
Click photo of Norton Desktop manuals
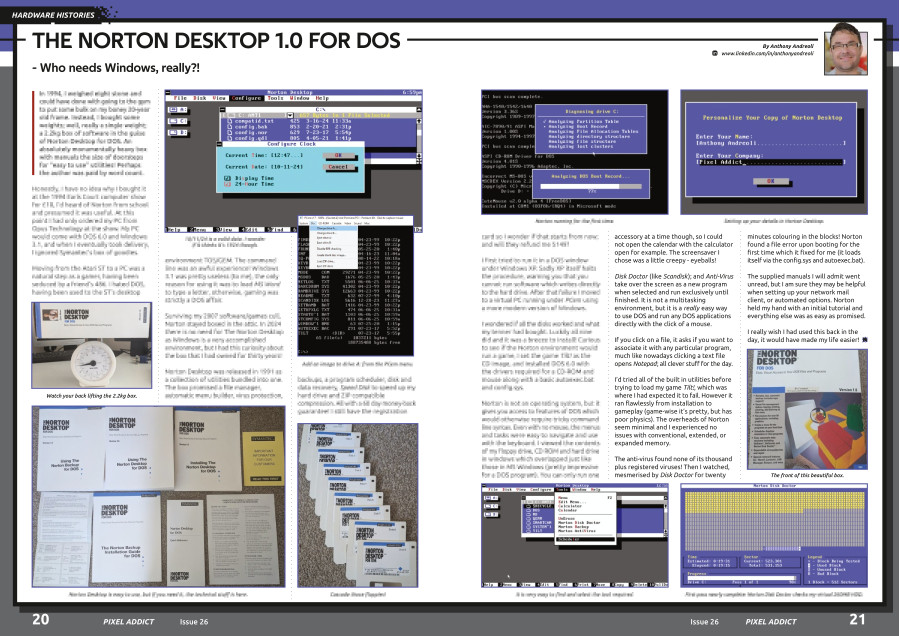pyautogui.click(x=158, y=497)
